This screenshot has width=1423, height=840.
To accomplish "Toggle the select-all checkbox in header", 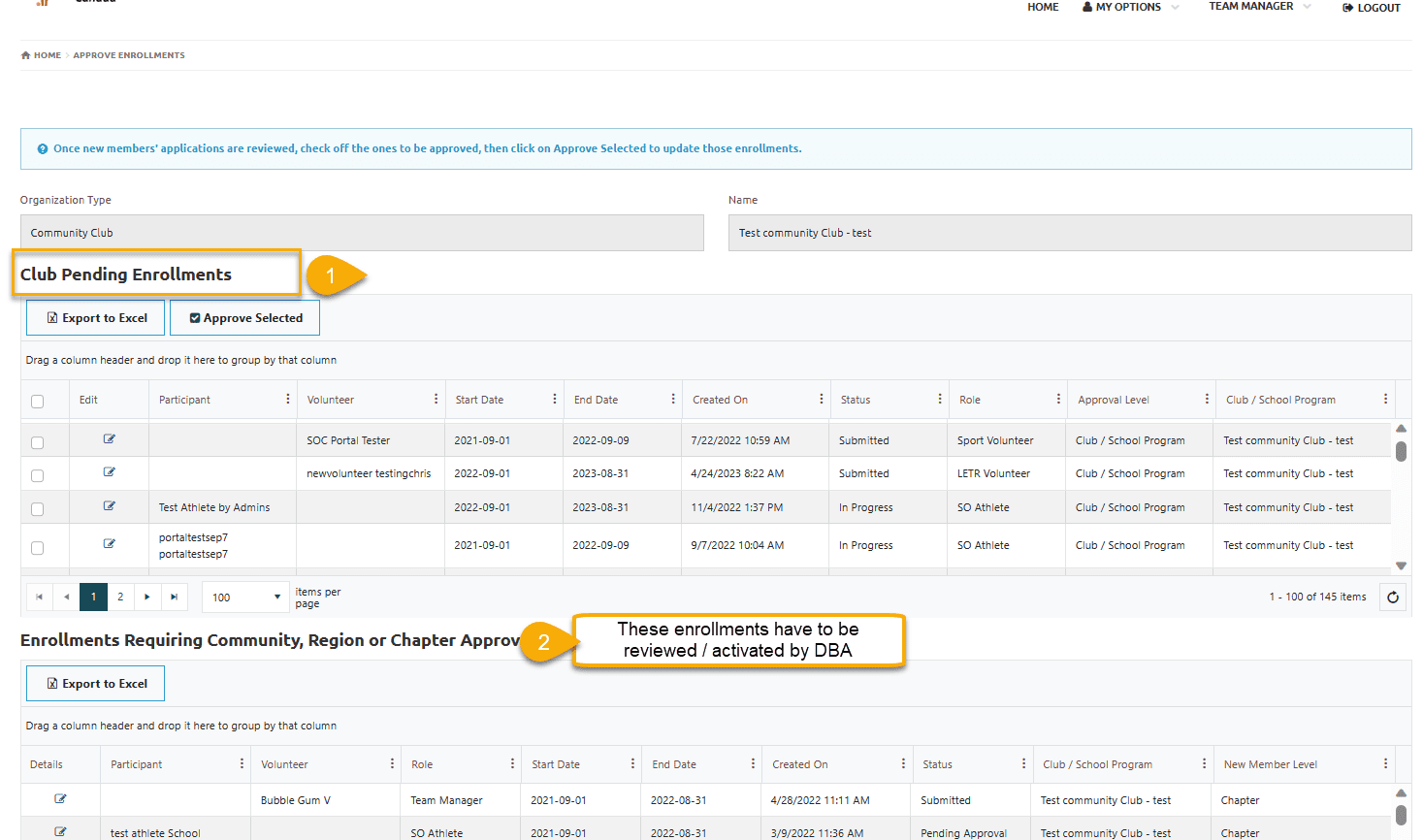I will (x=37, y=401).
